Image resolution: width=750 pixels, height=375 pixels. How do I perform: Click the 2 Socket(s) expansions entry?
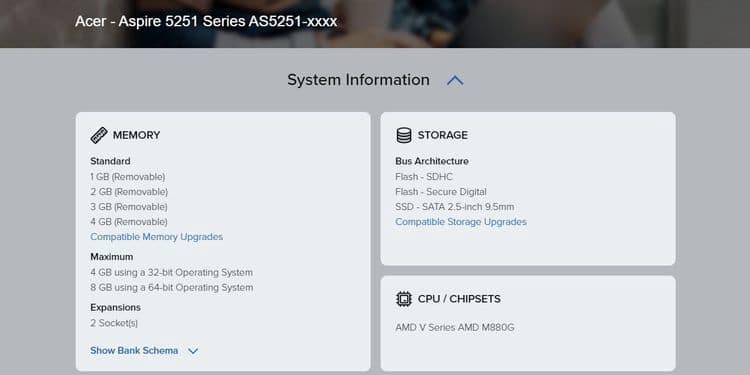pos(114,323)
